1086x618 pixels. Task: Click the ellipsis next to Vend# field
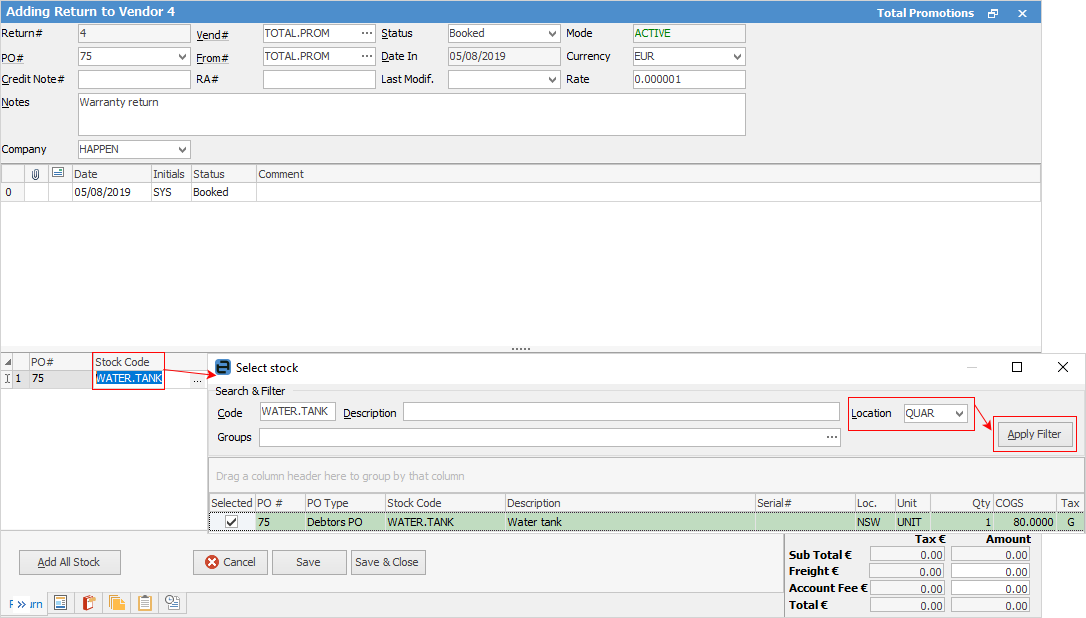tap(366, 34)
